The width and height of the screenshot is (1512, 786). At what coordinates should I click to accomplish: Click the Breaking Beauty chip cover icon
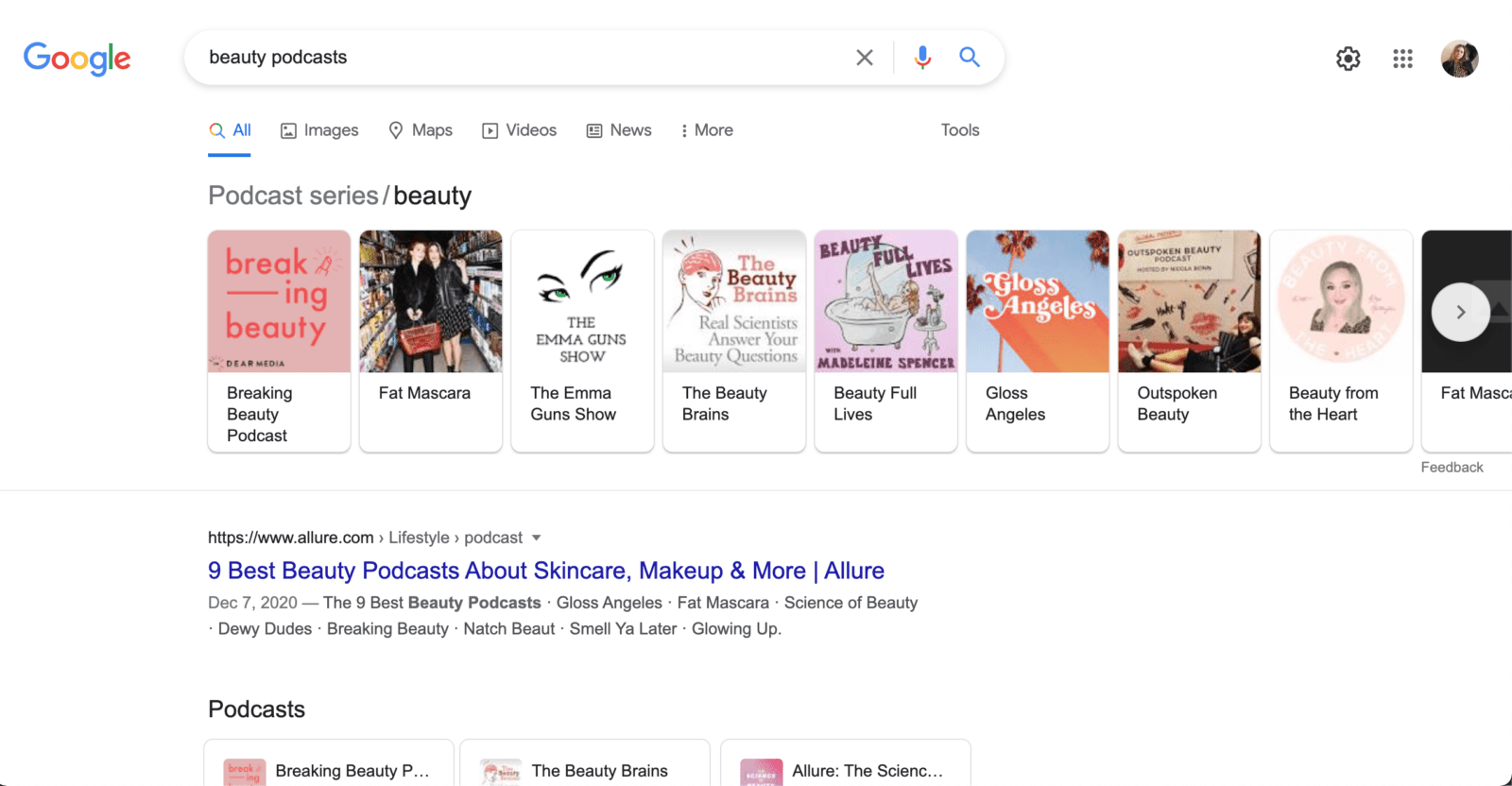(245, 773)
